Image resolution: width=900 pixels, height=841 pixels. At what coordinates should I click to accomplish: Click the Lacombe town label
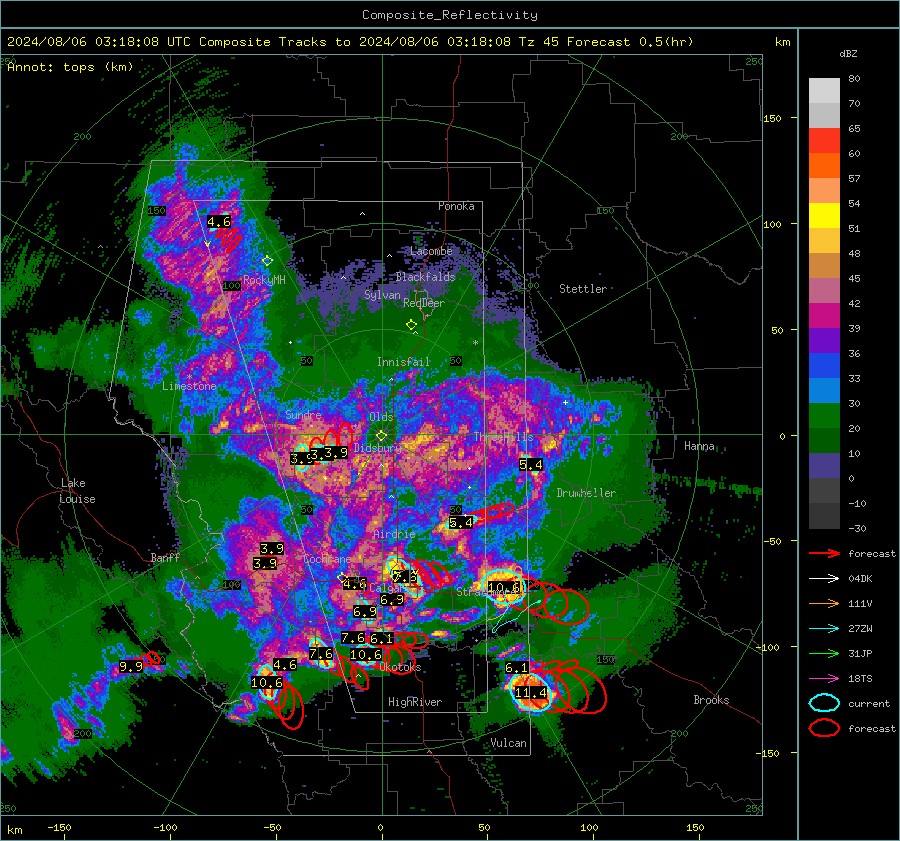coord(431,251)
